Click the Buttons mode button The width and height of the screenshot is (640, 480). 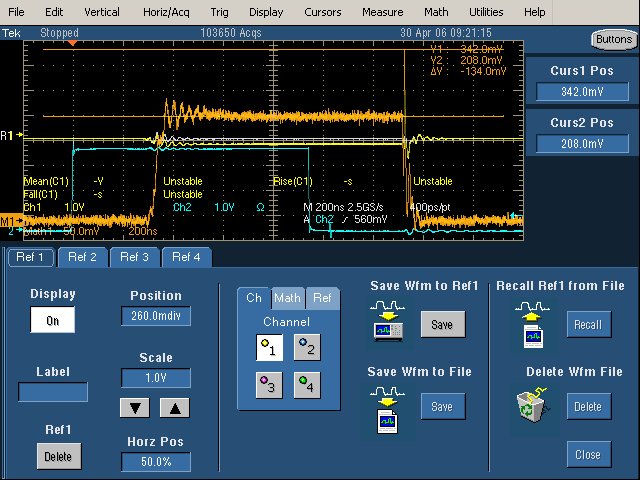(x=612, y=39)
